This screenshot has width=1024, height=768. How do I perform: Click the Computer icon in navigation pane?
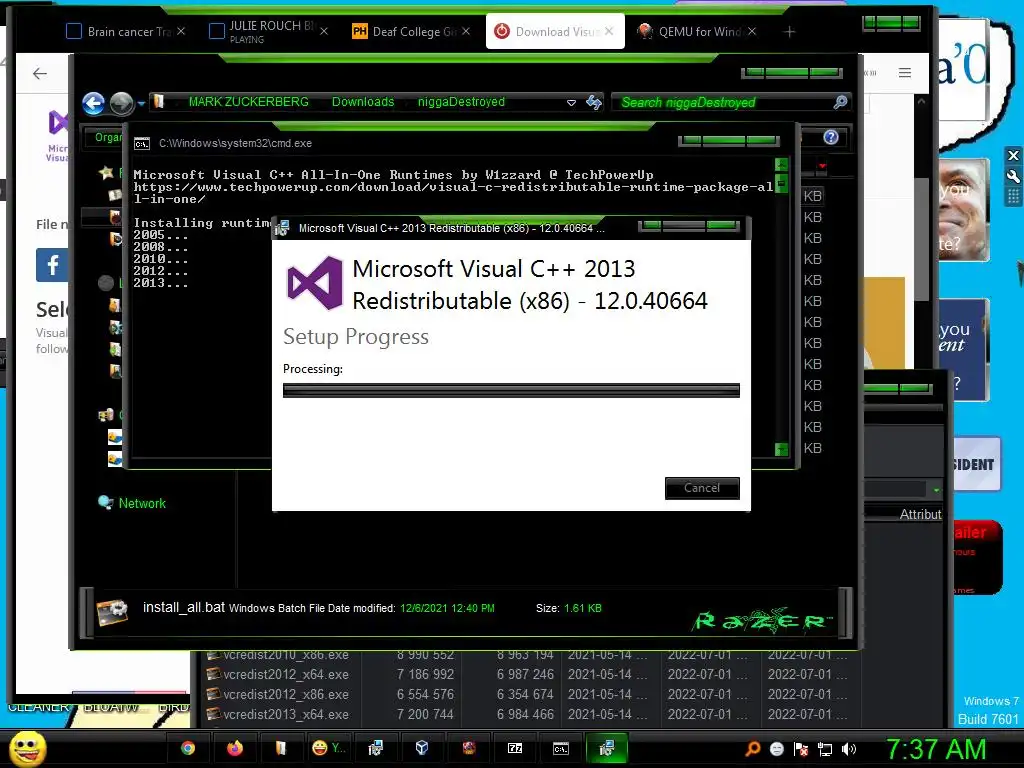(106, 414)
